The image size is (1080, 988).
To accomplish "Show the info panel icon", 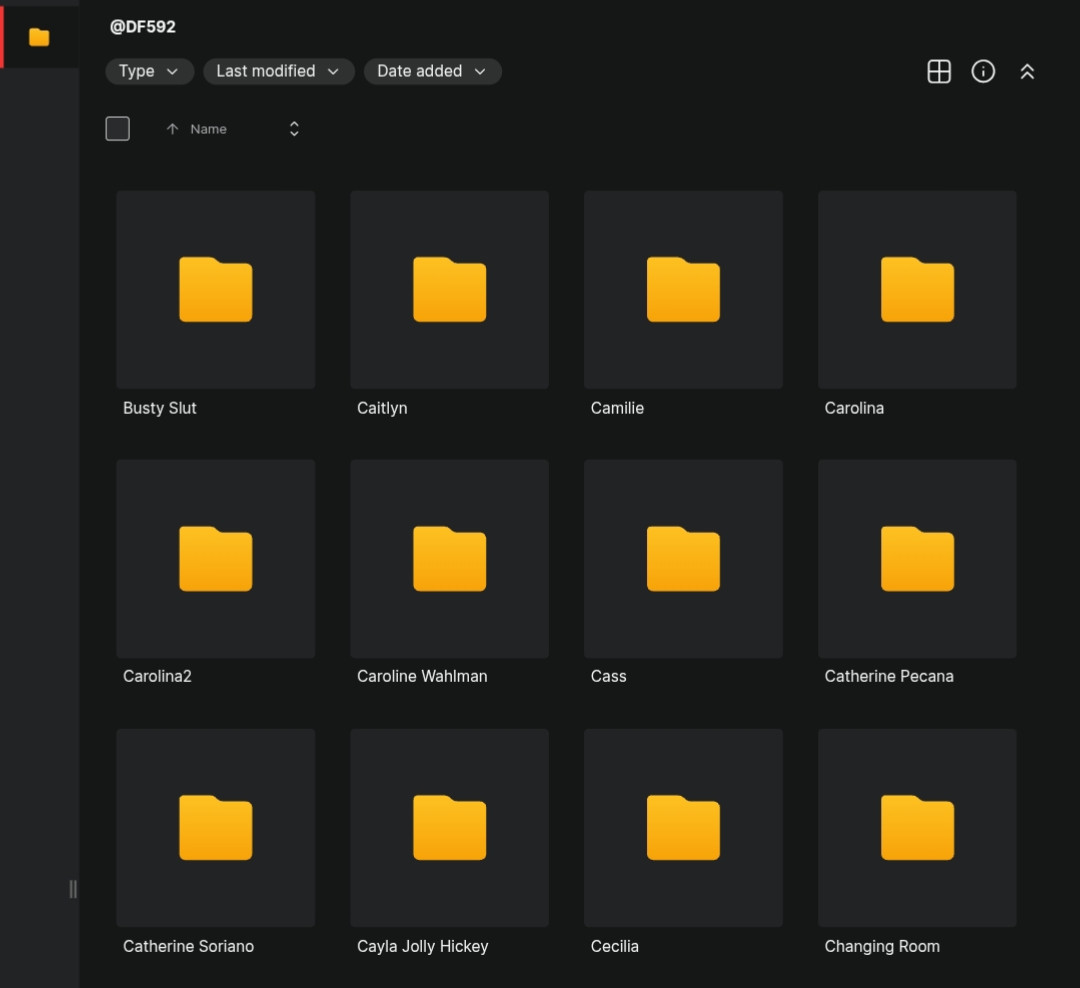I will 983,72.
